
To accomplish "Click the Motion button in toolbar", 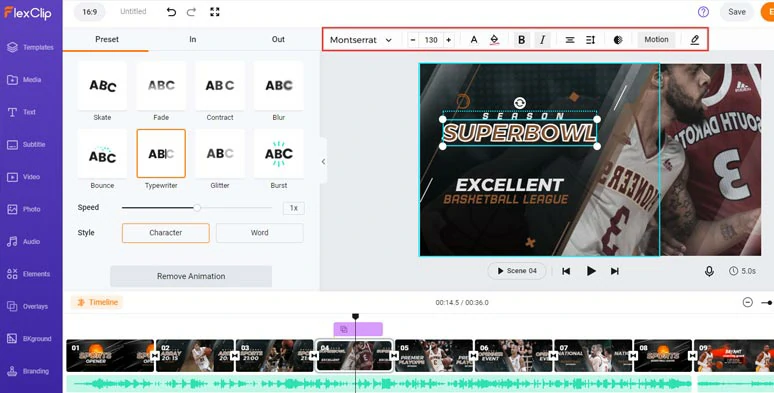I will coord(657,39).
